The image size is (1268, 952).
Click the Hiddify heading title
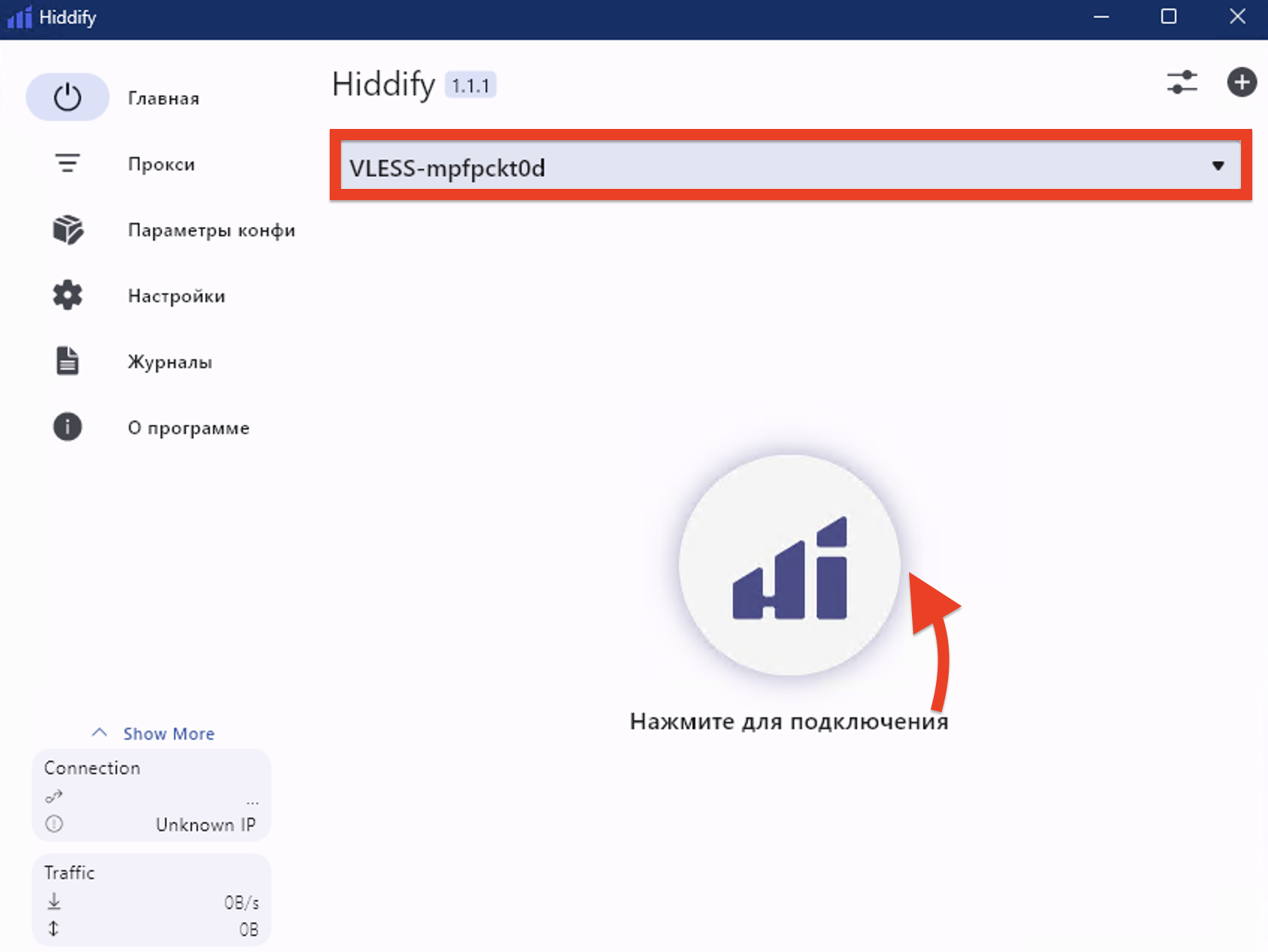383,84
